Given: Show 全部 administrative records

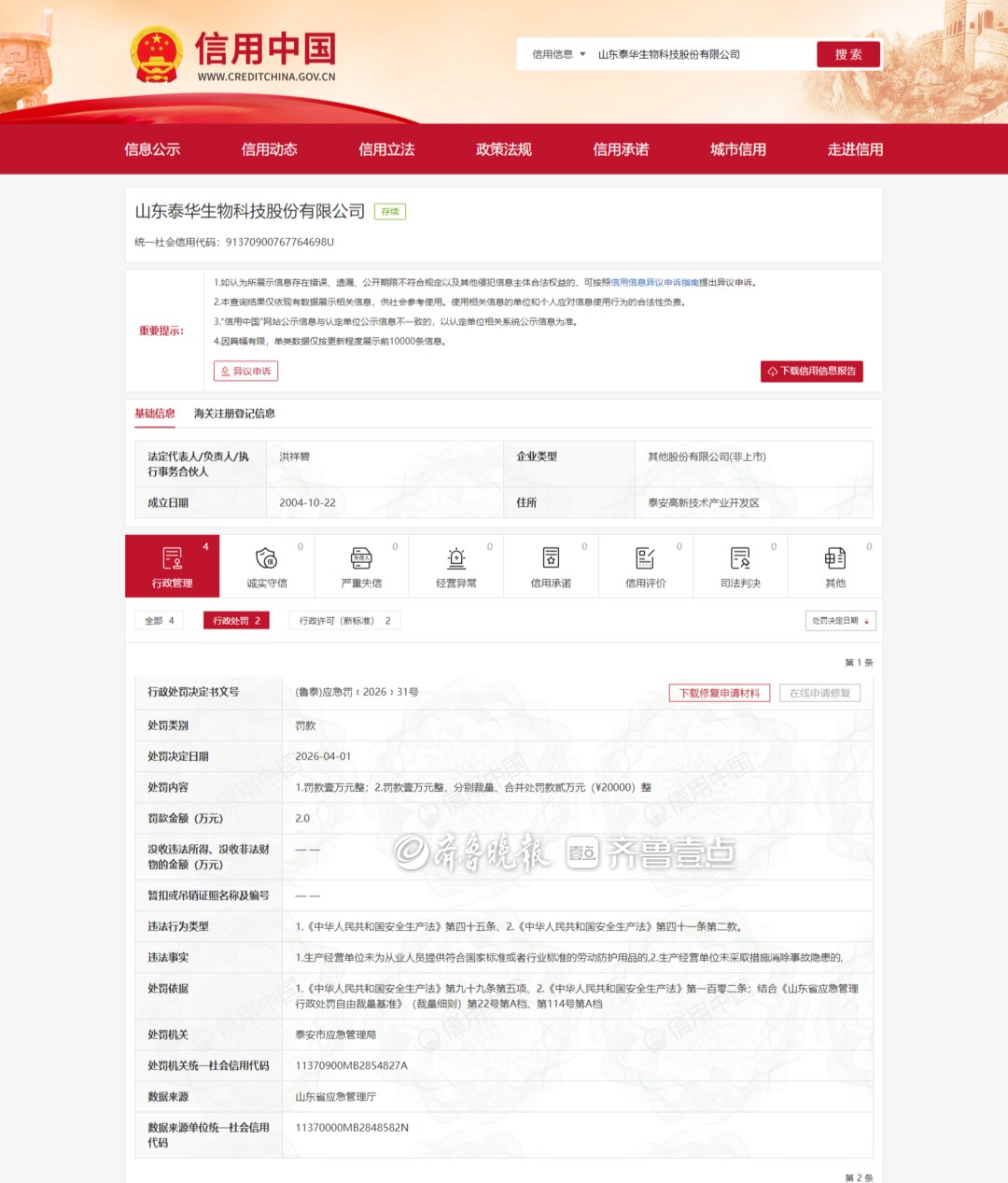Looking at the screenshot, I should 160,621.
